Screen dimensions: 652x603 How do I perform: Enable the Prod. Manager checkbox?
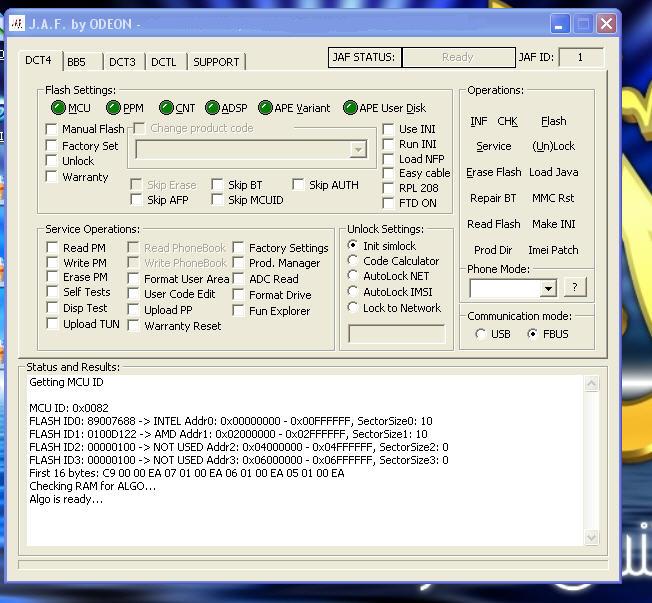coord(238,262)
